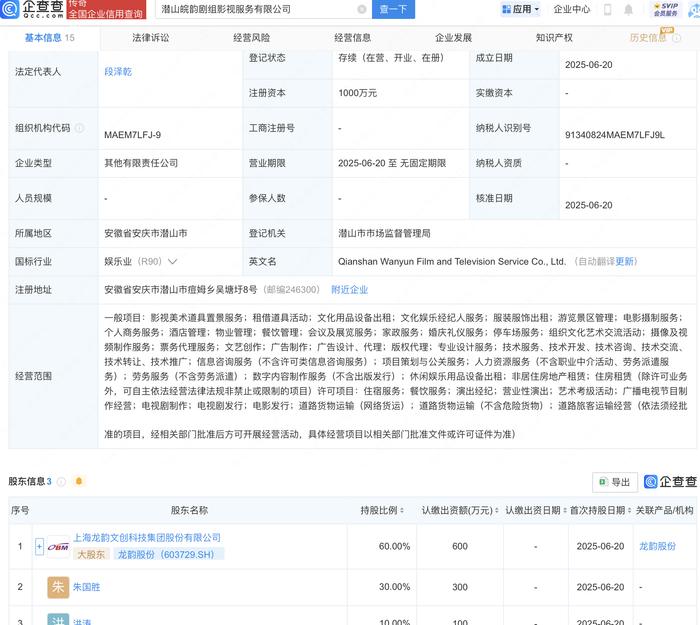Open legal representative 段泽乾 link
700x625 pixels.
[118, 72]
